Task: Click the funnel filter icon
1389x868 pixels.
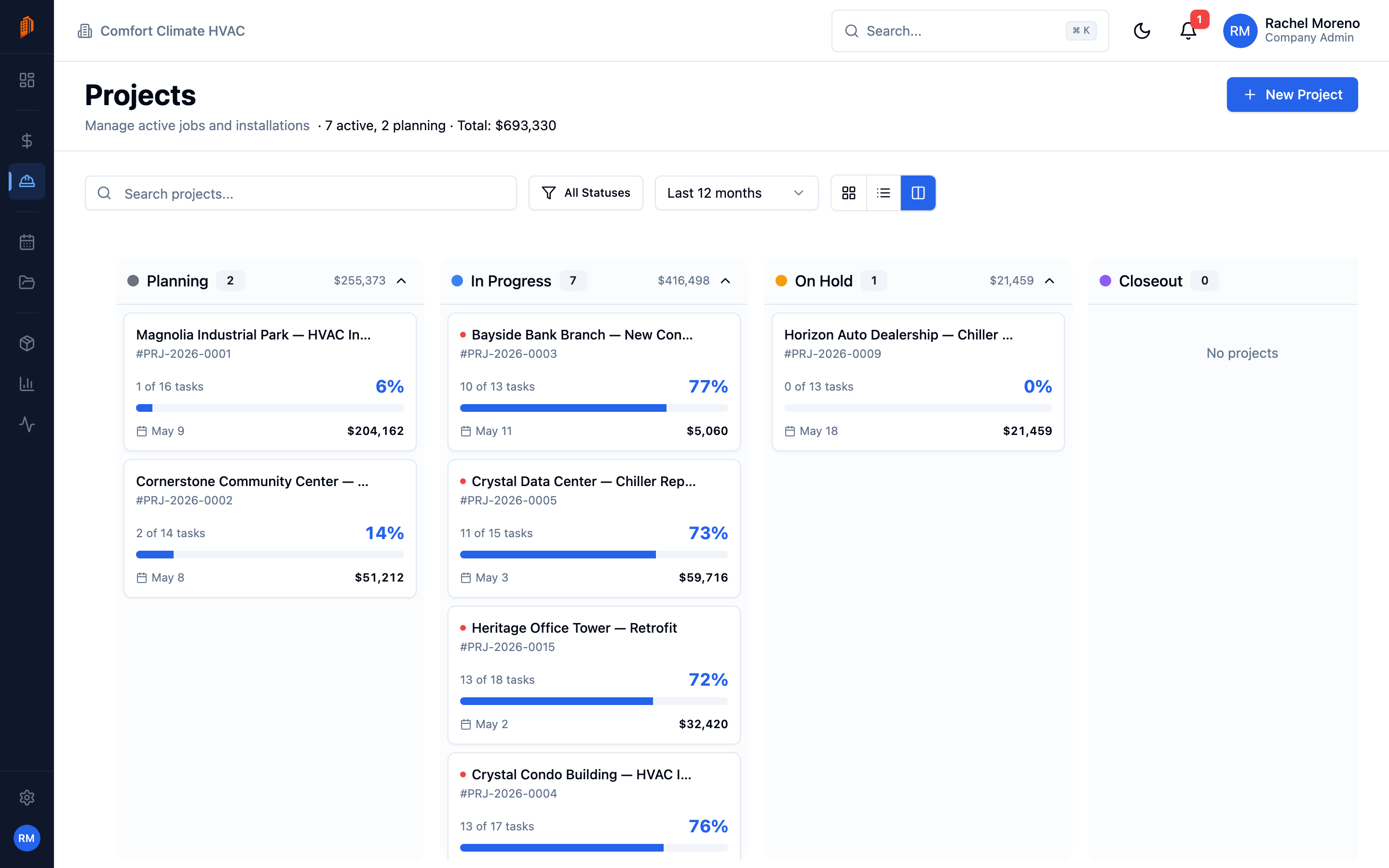Action: tap(549, 193)
